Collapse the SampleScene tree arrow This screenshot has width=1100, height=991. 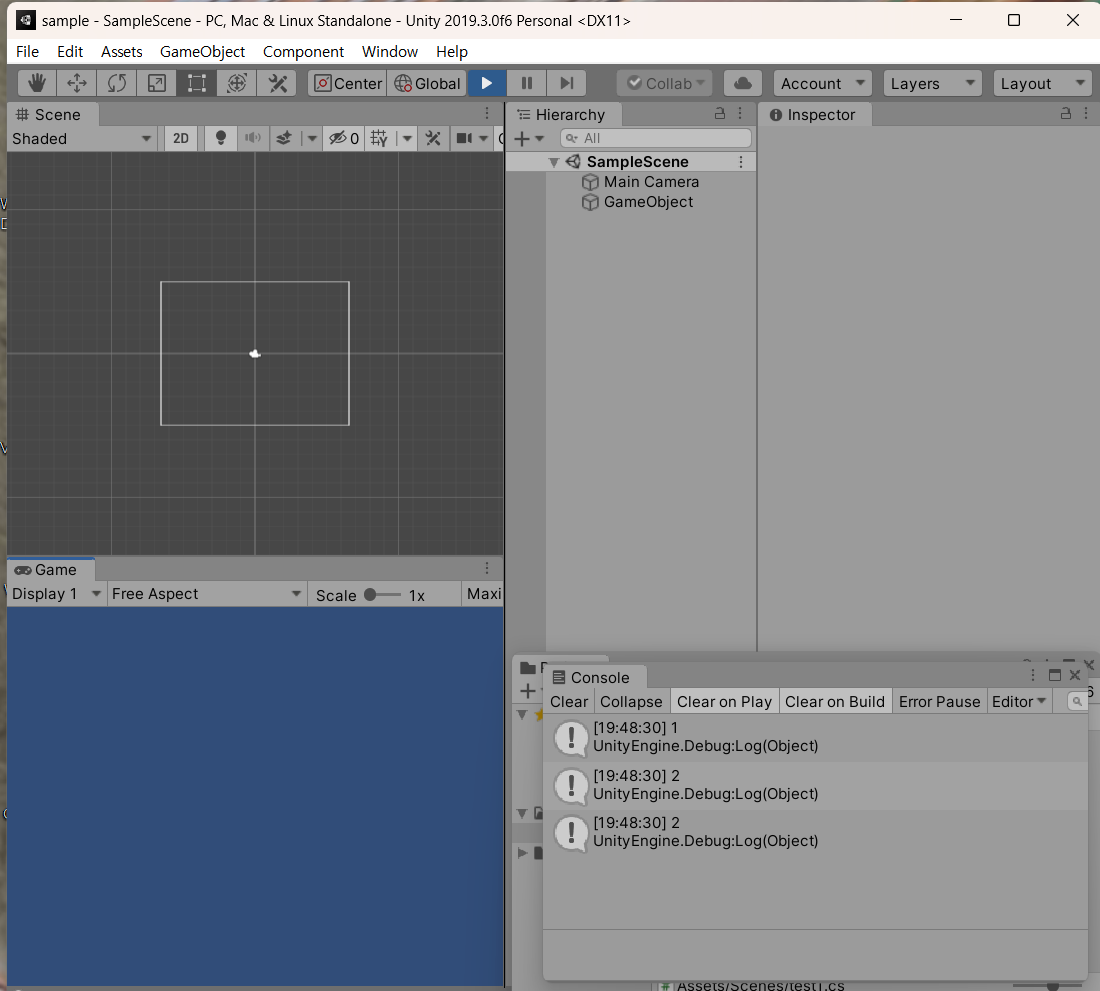[x=554, y=162]
